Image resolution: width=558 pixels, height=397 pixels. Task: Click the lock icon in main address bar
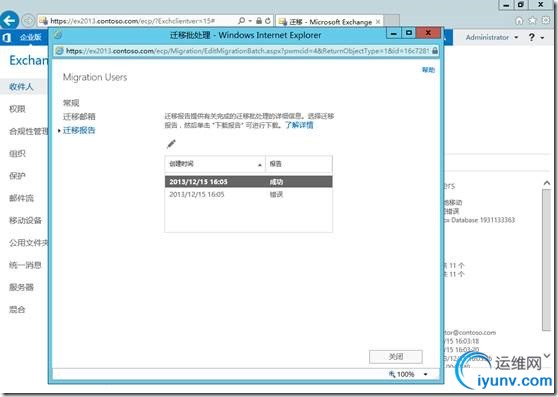click(259, 21)
